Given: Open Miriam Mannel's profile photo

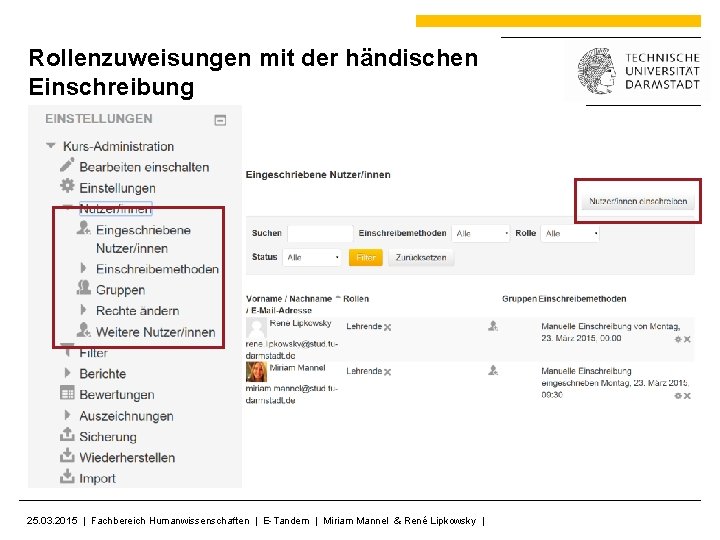Looking at the screenshot, I should pyautogui.click(x=256, y=372).
